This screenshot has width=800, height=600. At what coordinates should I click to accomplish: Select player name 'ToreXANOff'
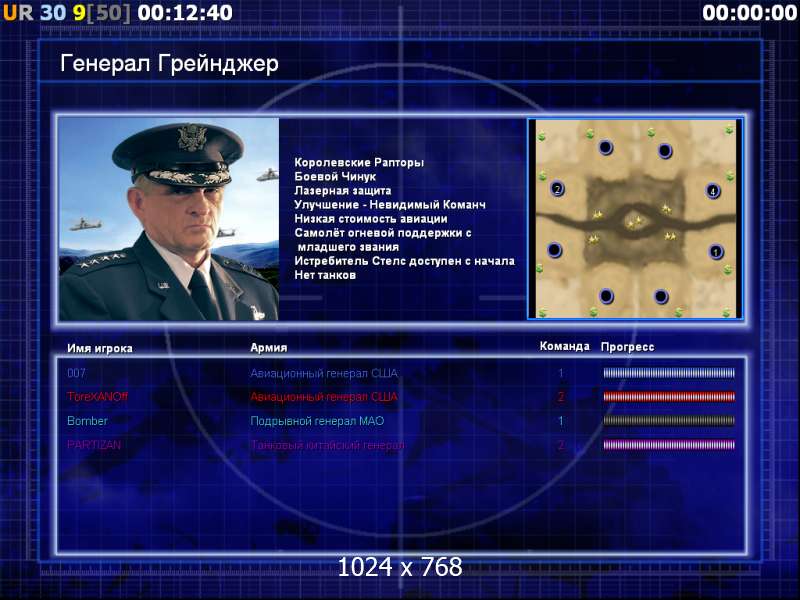pyautogui.click(x=97, y=397)
